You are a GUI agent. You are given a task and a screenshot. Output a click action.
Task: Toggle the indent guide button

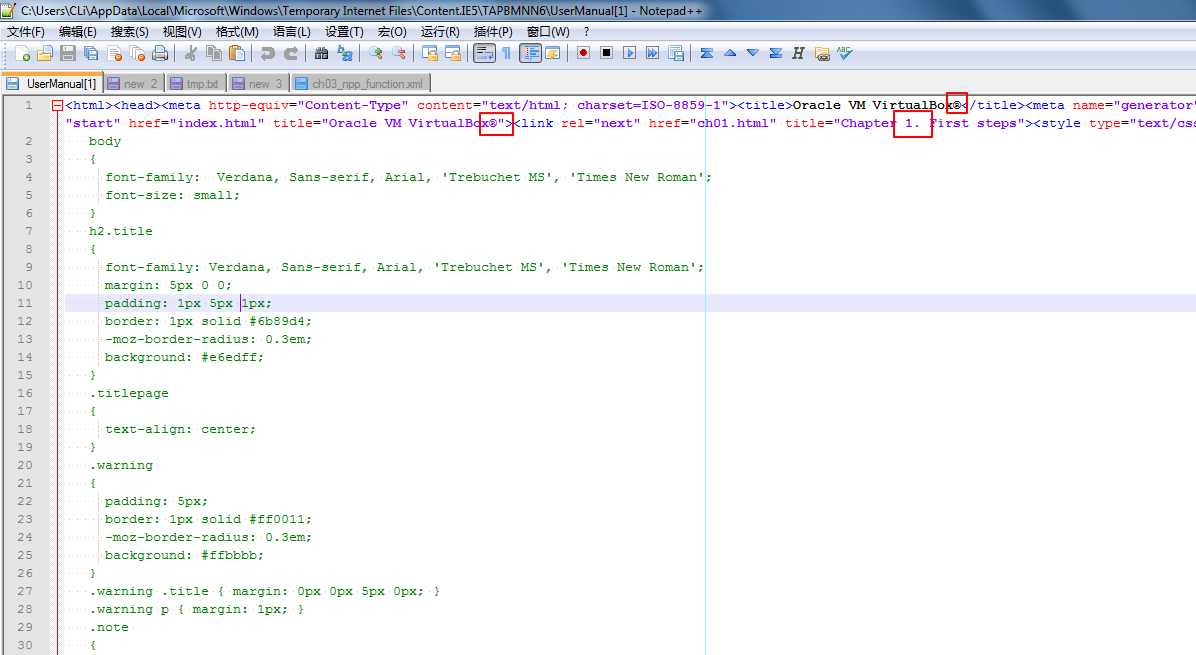tap(530, 53)
